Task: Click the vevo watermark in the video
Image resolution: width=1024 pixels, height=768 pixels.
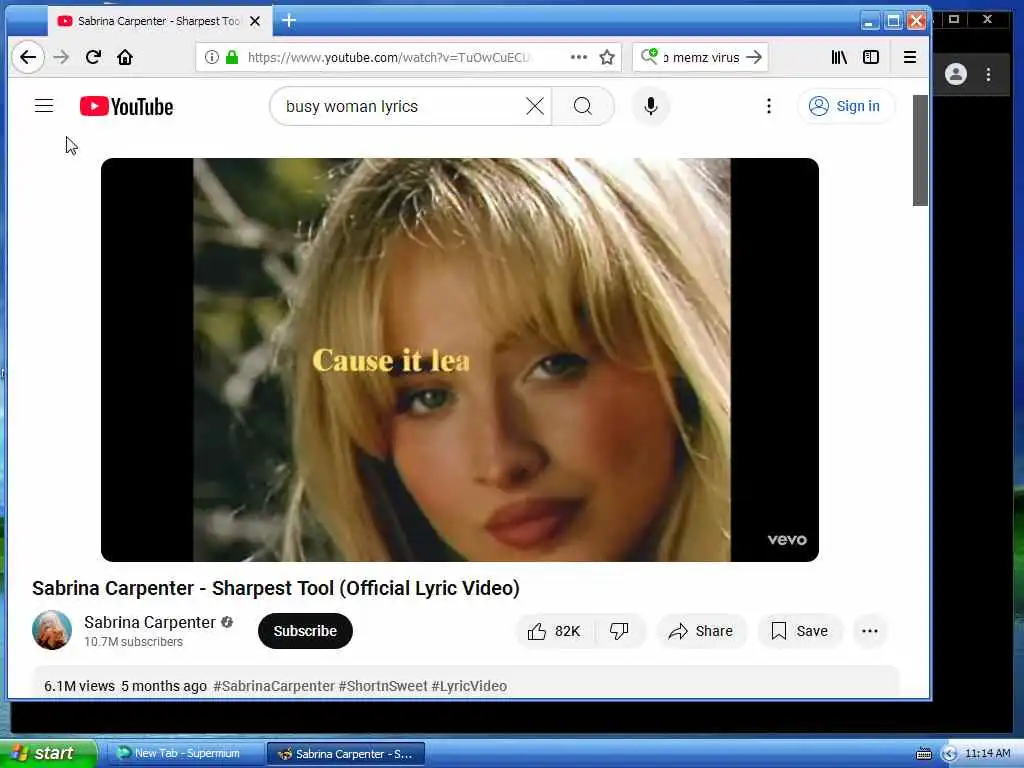Action: tap(787, 539)
